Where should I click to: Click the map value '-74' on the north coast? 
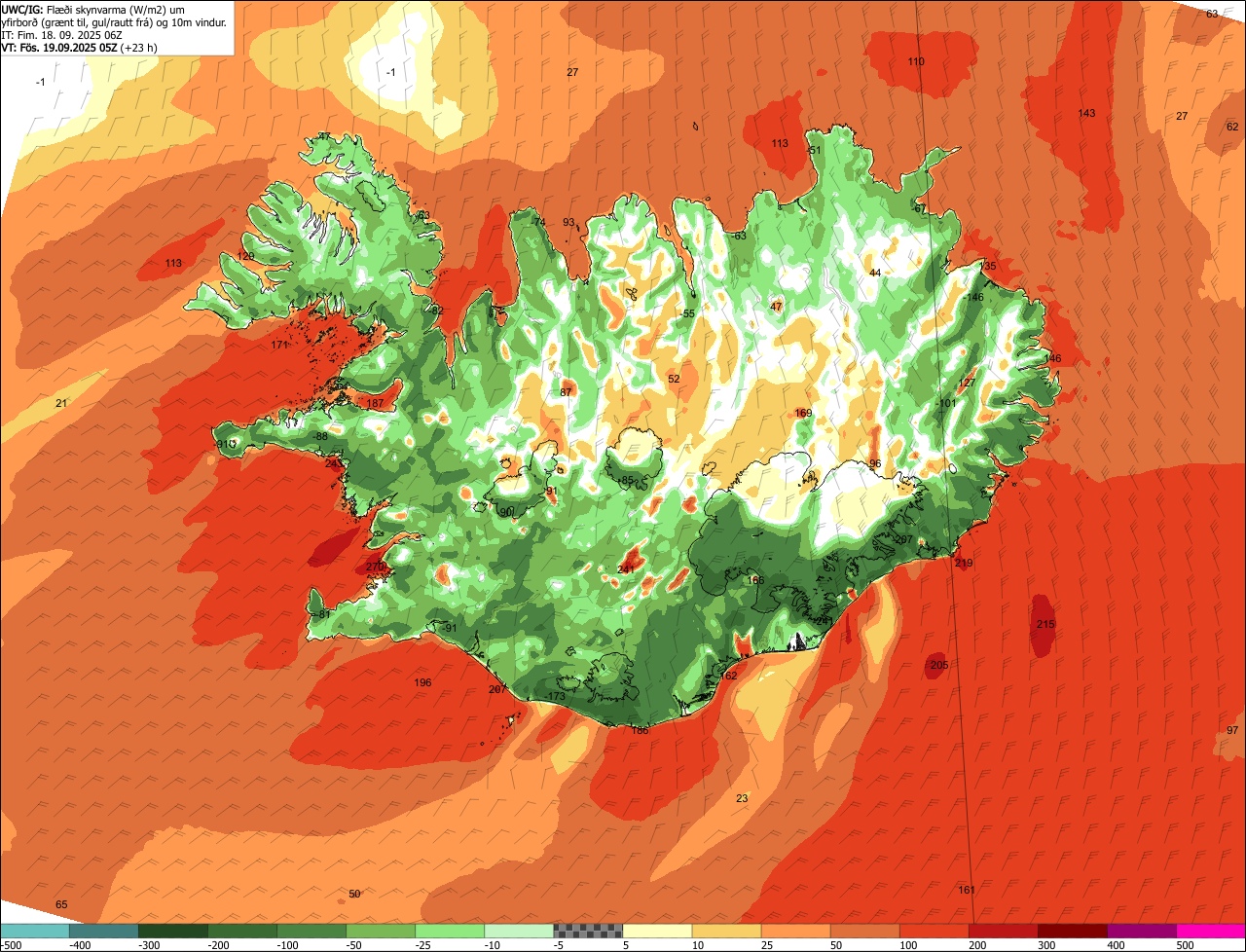[538, 222]
